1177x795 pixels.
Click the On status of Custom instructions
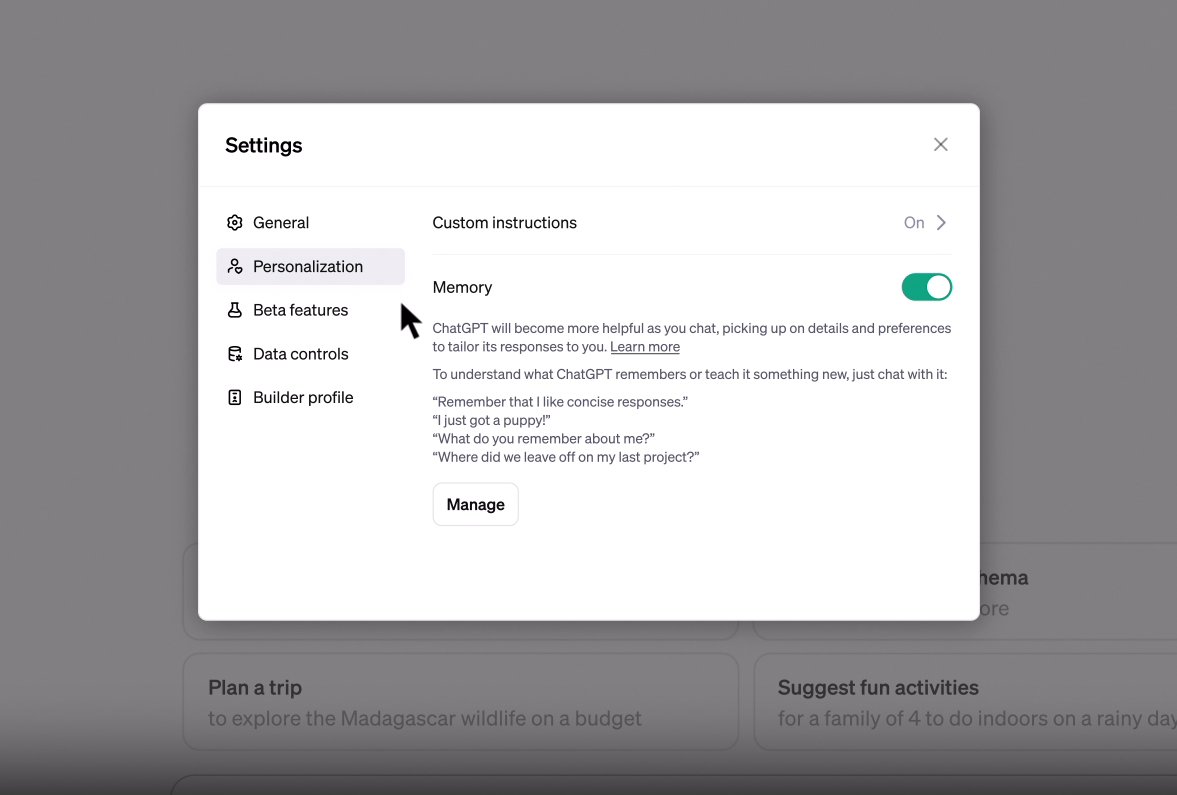[x=914, y=223]
